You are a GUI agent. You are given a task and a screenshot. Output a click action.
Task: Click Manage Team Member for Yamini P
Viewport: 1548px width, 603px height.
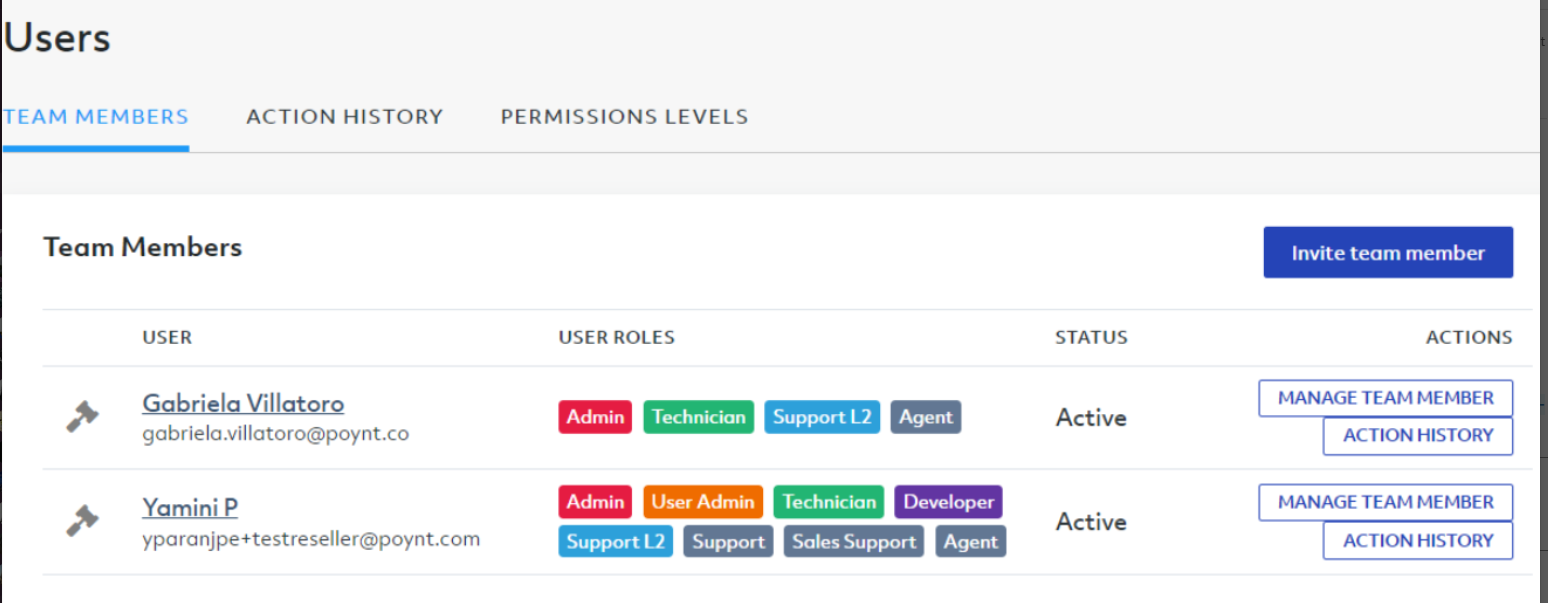click(x=1385, y=502)
